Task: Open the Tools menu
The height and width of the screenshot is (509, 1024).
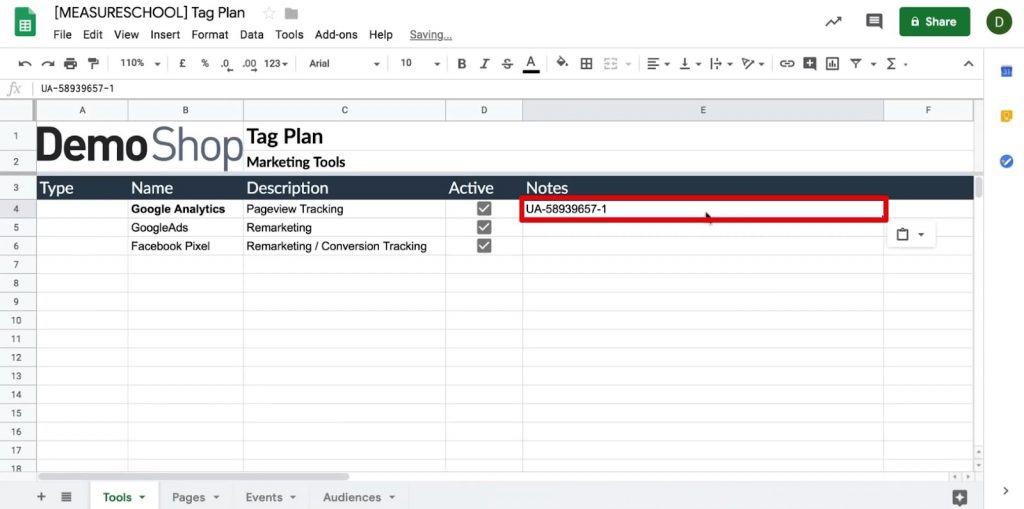Action: pos(289,35)
